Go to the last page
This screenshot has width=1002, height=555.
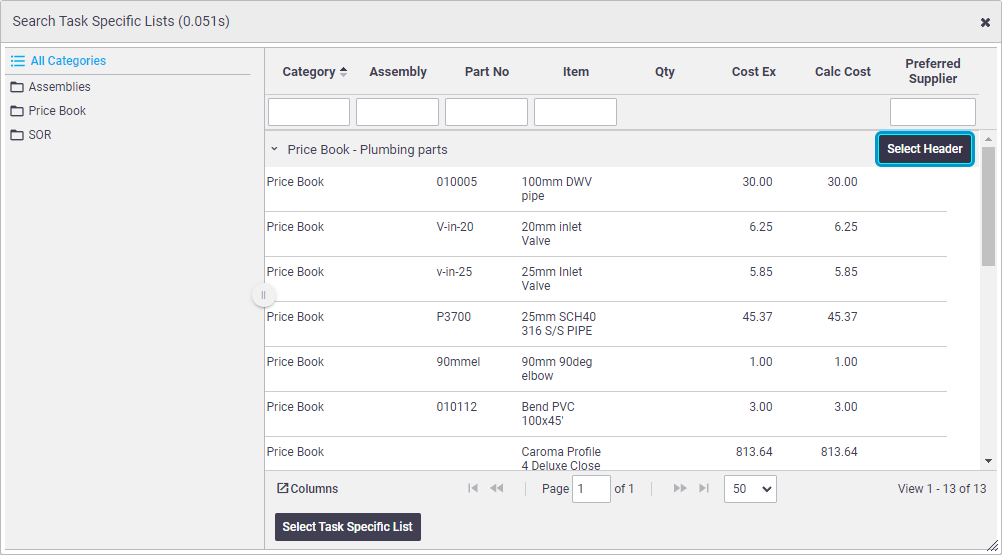click(704, 488)
